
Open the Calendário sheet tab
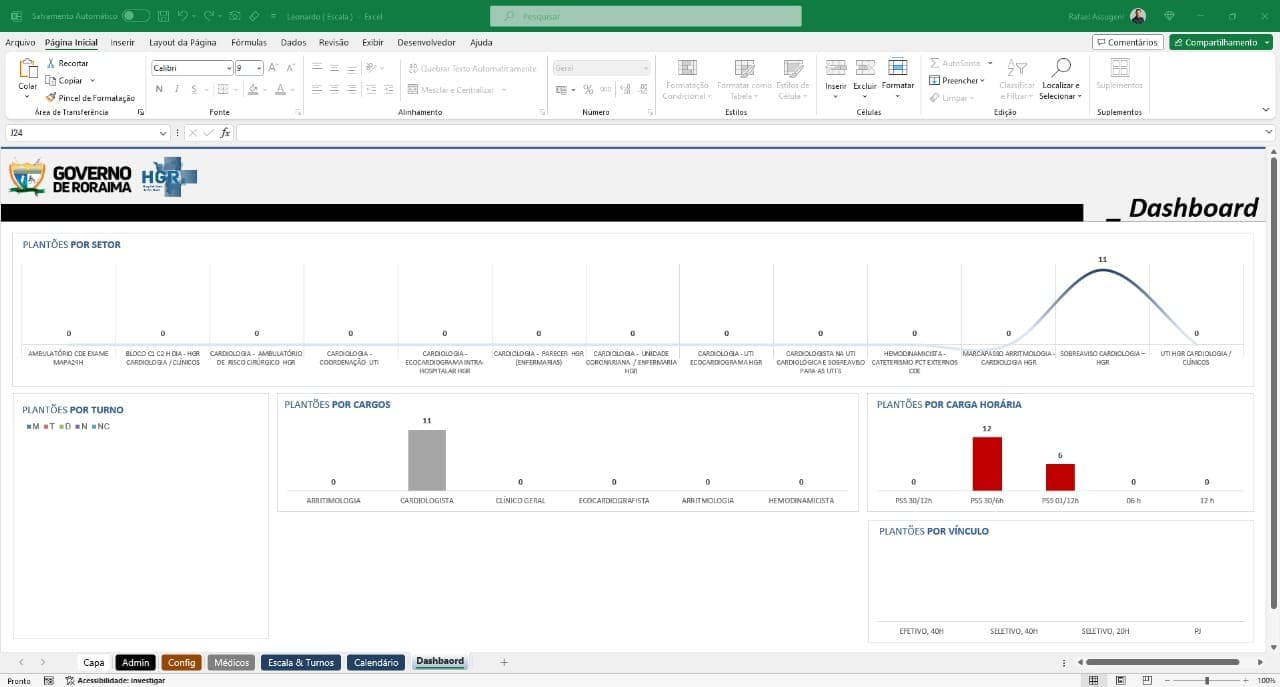[x=376, y=662]
